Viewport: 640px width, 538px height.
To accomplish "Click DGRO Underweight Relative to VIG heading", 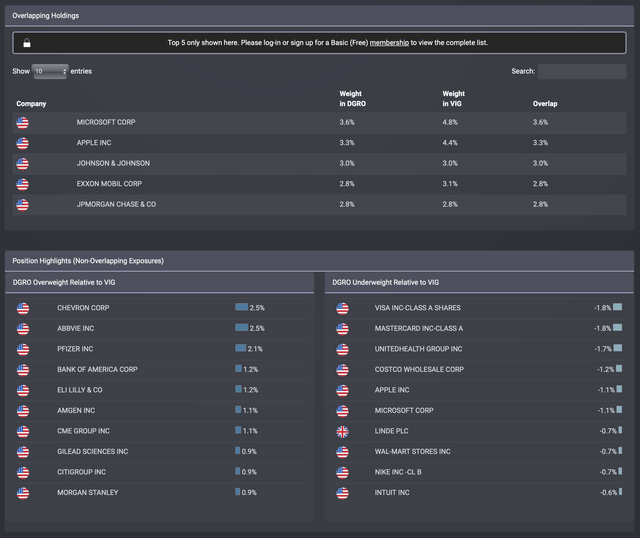I will pyautogui.click(x=385, y=282).
